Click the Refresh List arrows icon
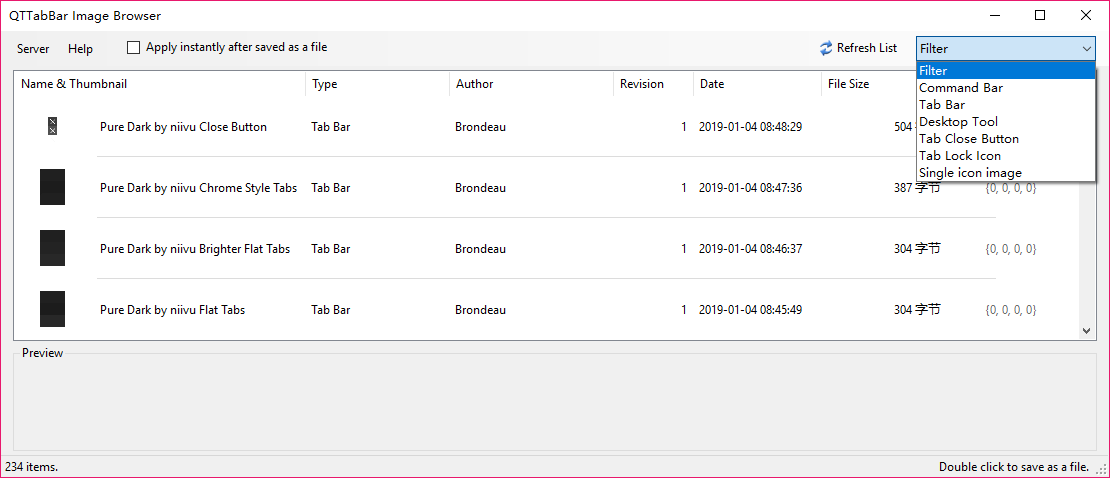 click(826, 48)
